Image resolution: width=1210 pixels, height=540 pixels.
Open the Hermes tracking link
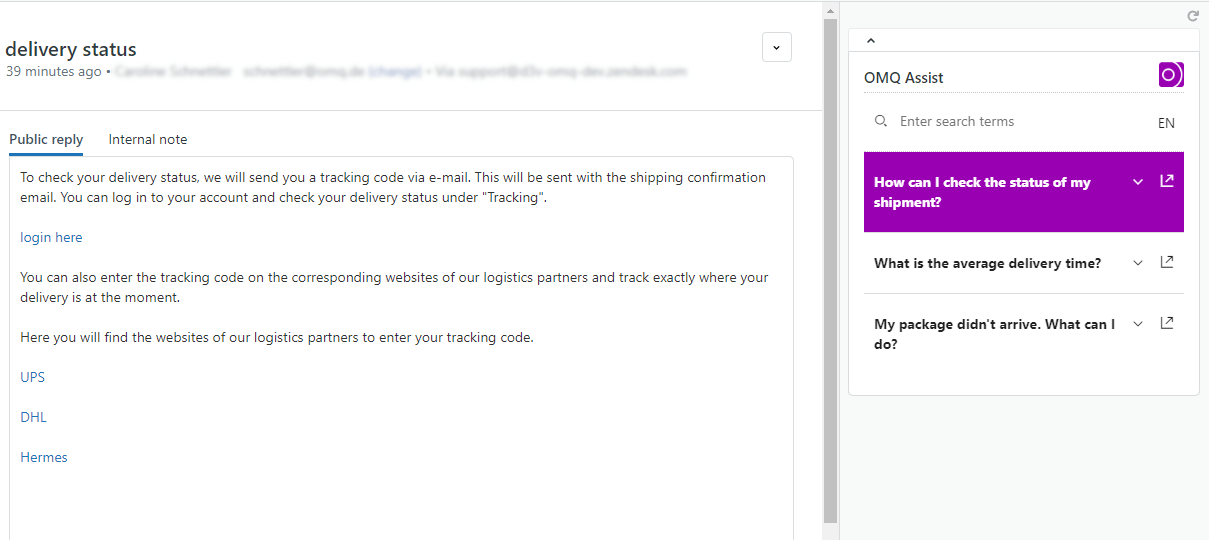[44, 458]
